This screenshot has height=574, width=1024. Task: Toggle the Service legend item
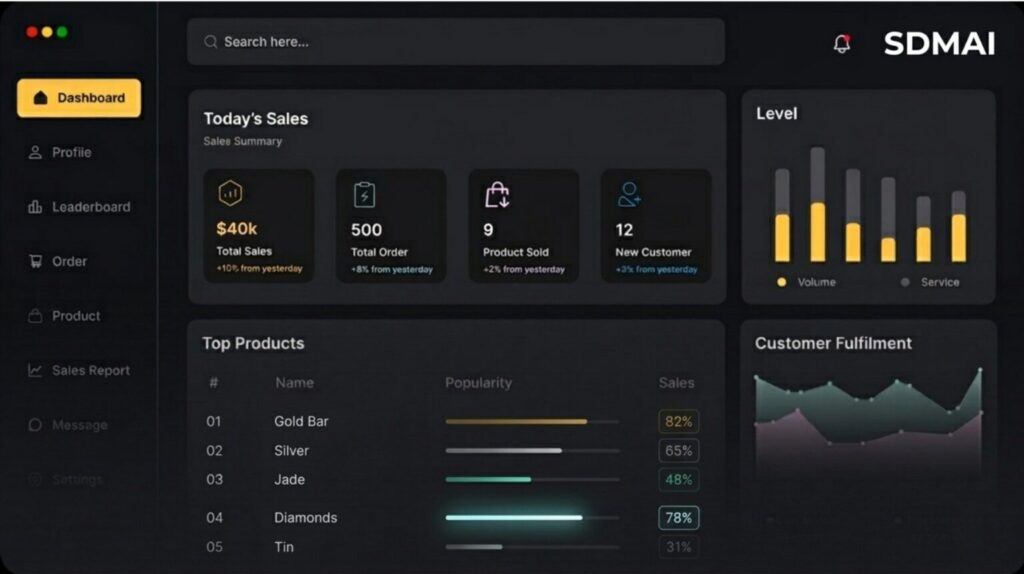pos(930,282)
